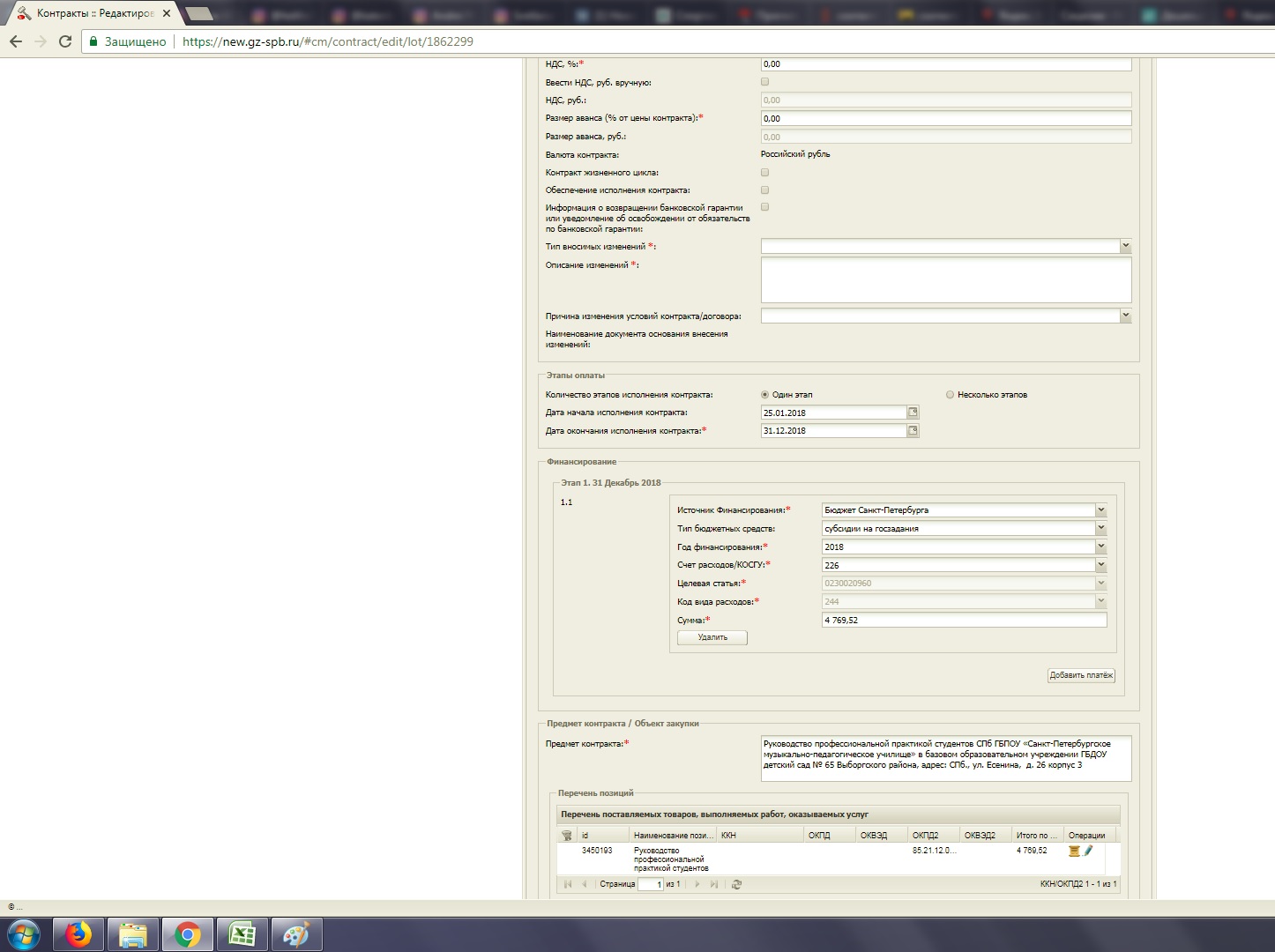Click the 'Сумма' field with 4 769,52

click(964, 621)
